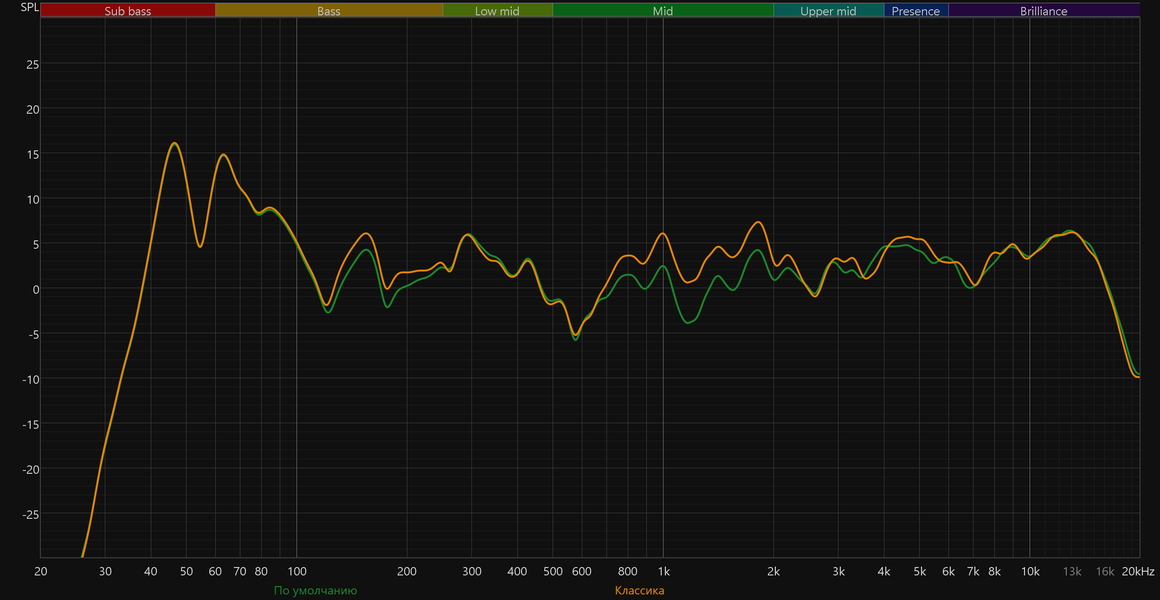
Task: Select the Low mid band
Action: [498, 10]
